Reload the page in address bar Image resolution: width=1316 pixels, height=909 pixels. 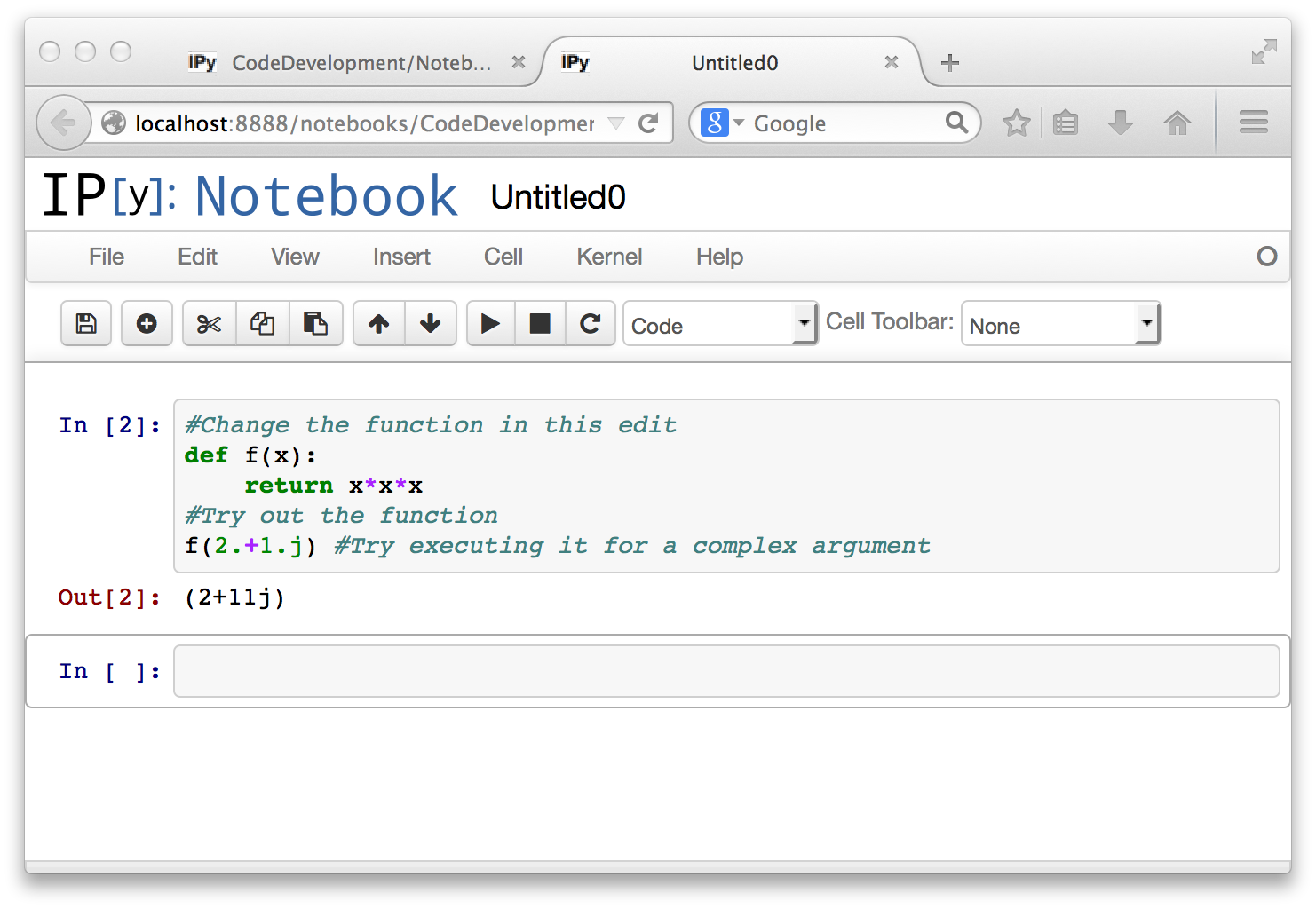click(649, 123)
